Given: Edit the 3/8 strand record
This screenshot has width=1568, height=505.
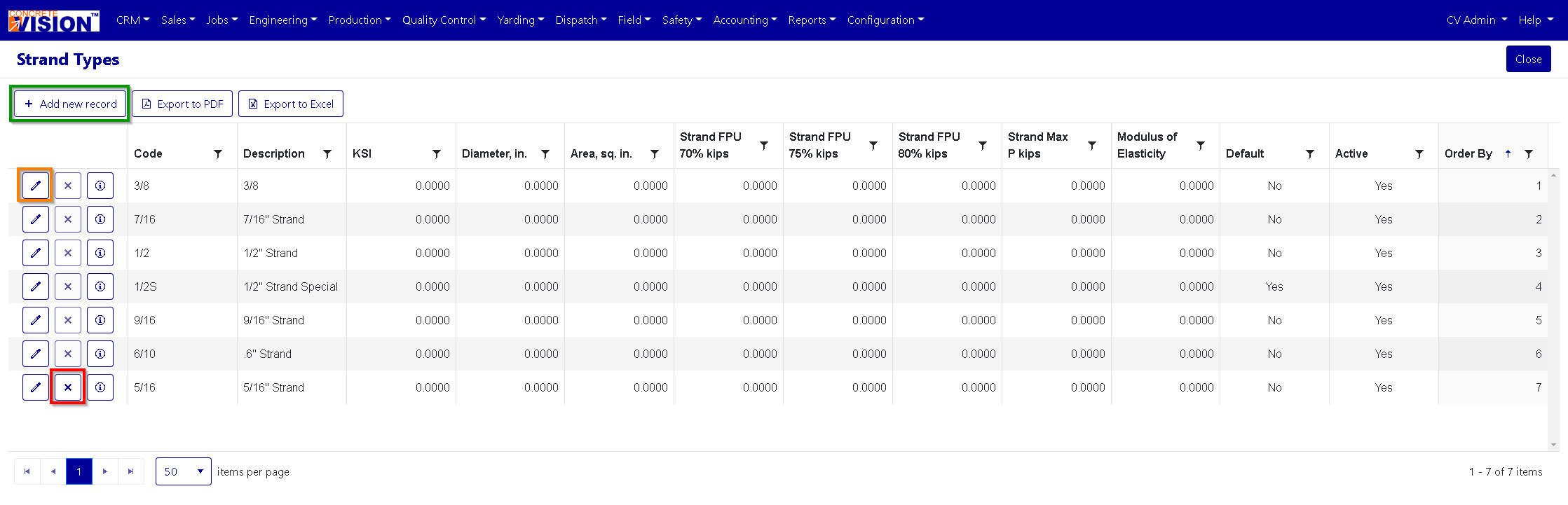Looking at the screenshot, I should pos(35,186).
